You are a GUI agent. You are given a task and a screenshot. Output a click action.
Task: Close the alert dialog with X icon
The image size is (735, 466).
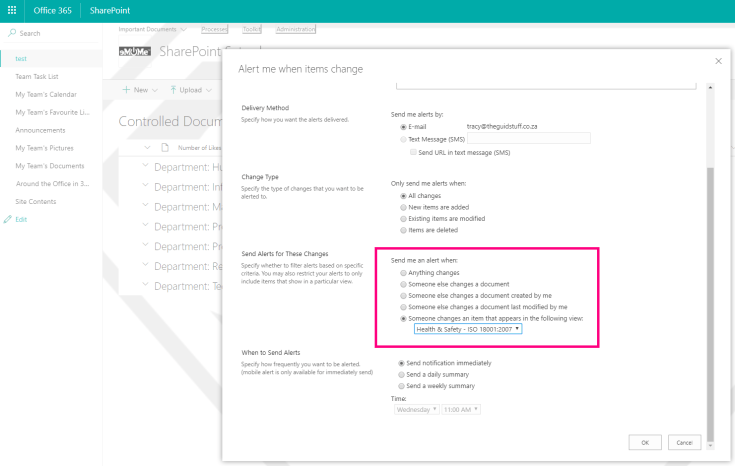click(x=718, y=62)
